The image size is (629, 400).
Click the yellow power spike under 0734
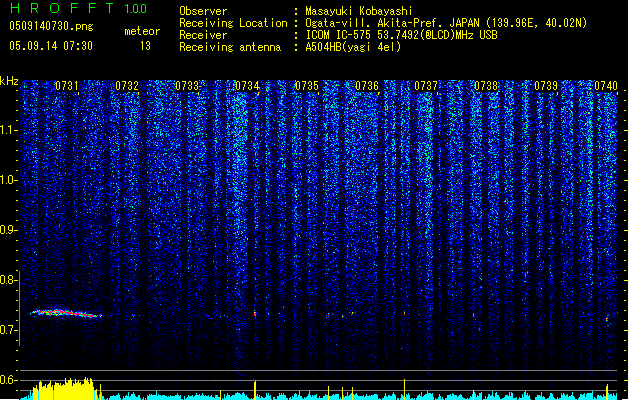pos(255,390)
